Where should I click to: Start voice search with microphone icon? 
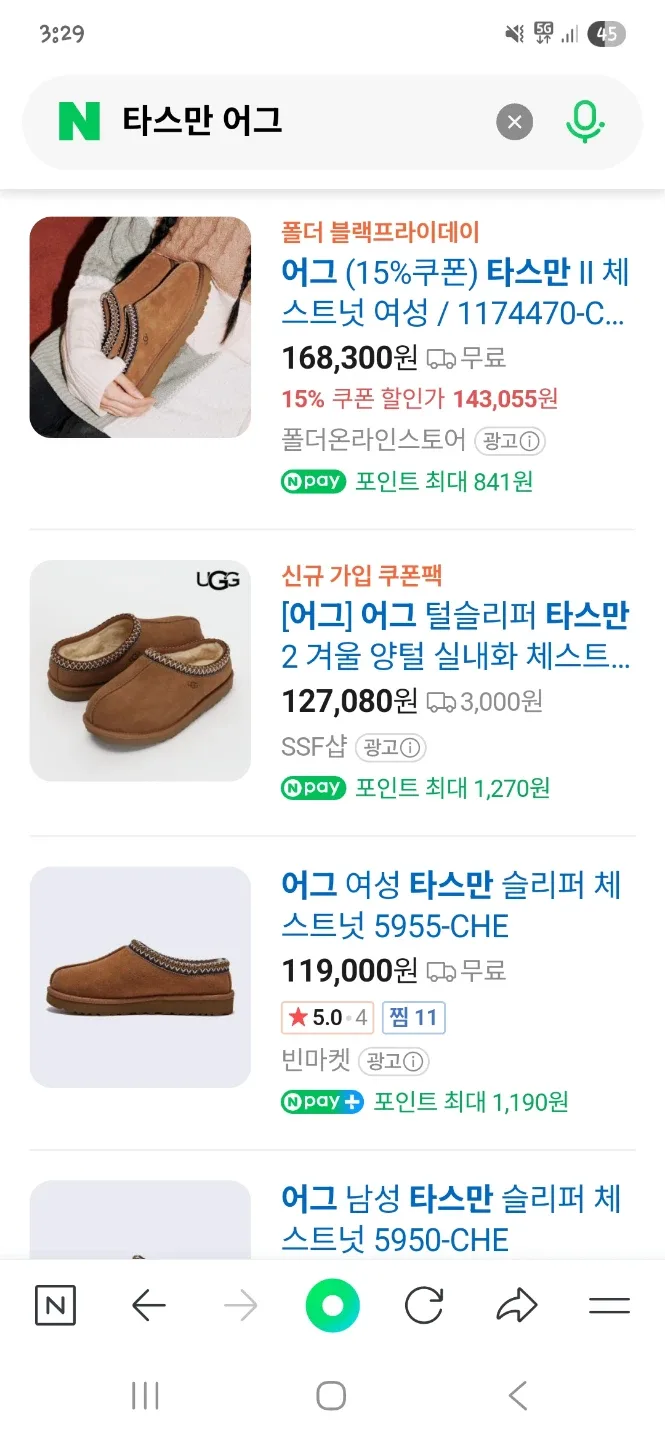(x=584, y=122)
